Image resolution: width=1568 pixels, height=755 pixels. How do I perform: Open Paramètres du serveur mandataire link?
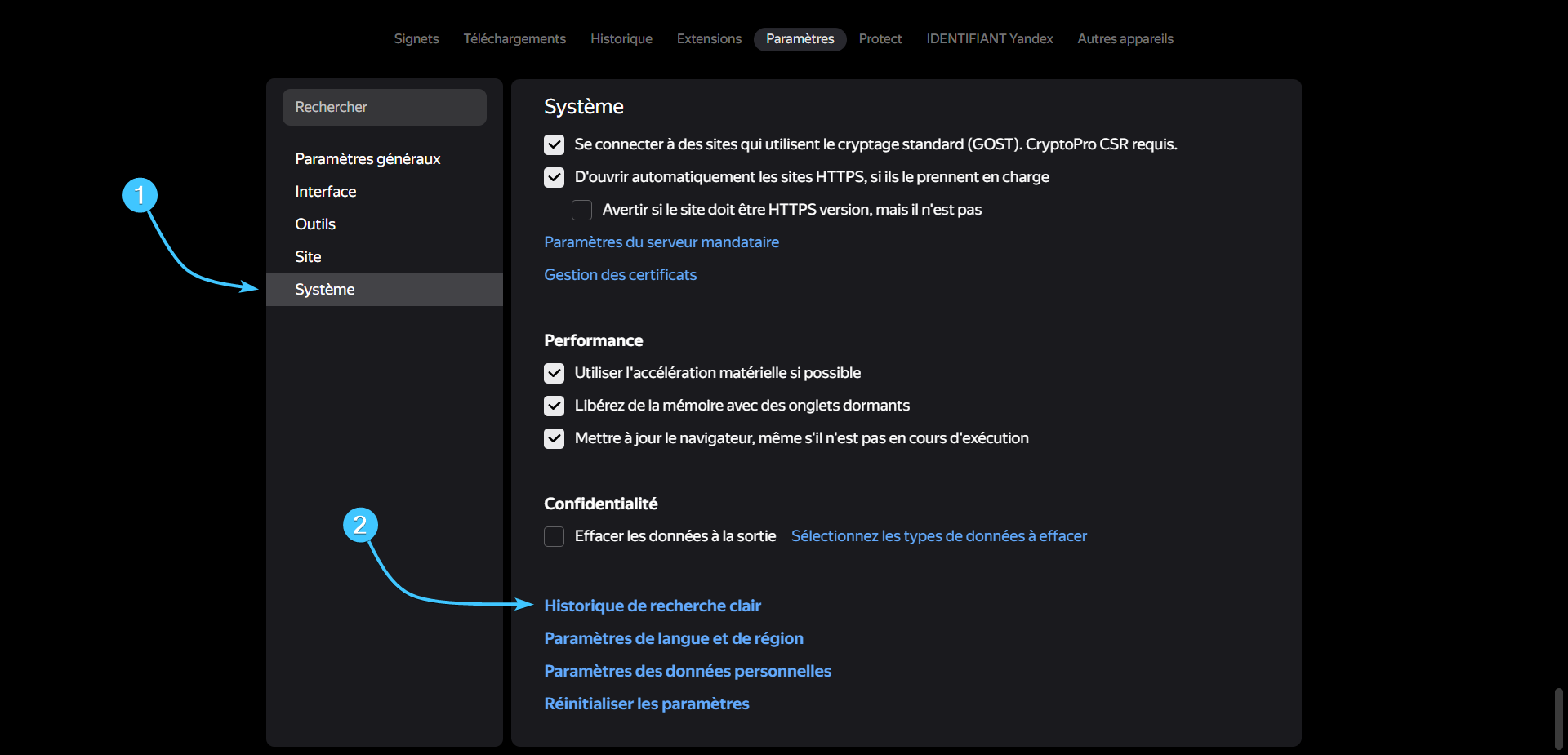(x=661, y=242)
